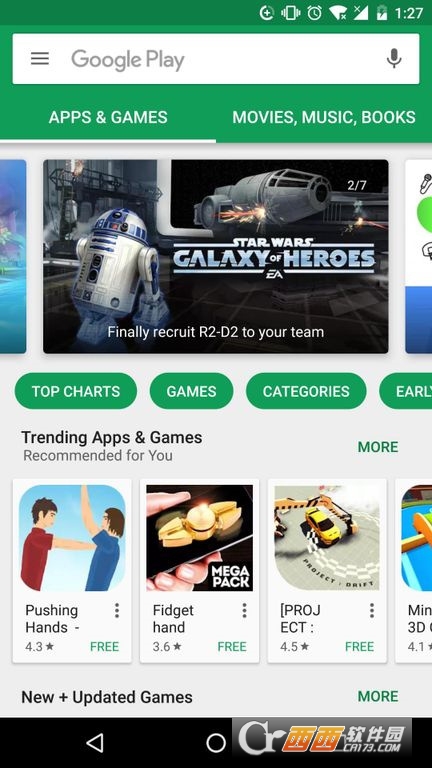Open the Star Wars Galaxy of Heroes banner
The image size is (432, 768).
(216, 256)
